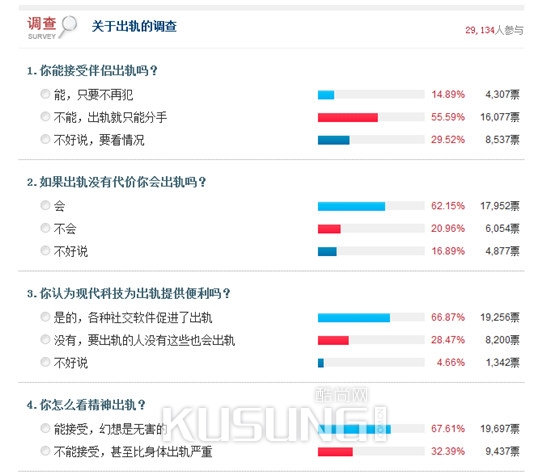Select radio option 能,只要不再犯
Image resolution: width=550 pixels, height=474 pixels.
[x=45, y=94]
